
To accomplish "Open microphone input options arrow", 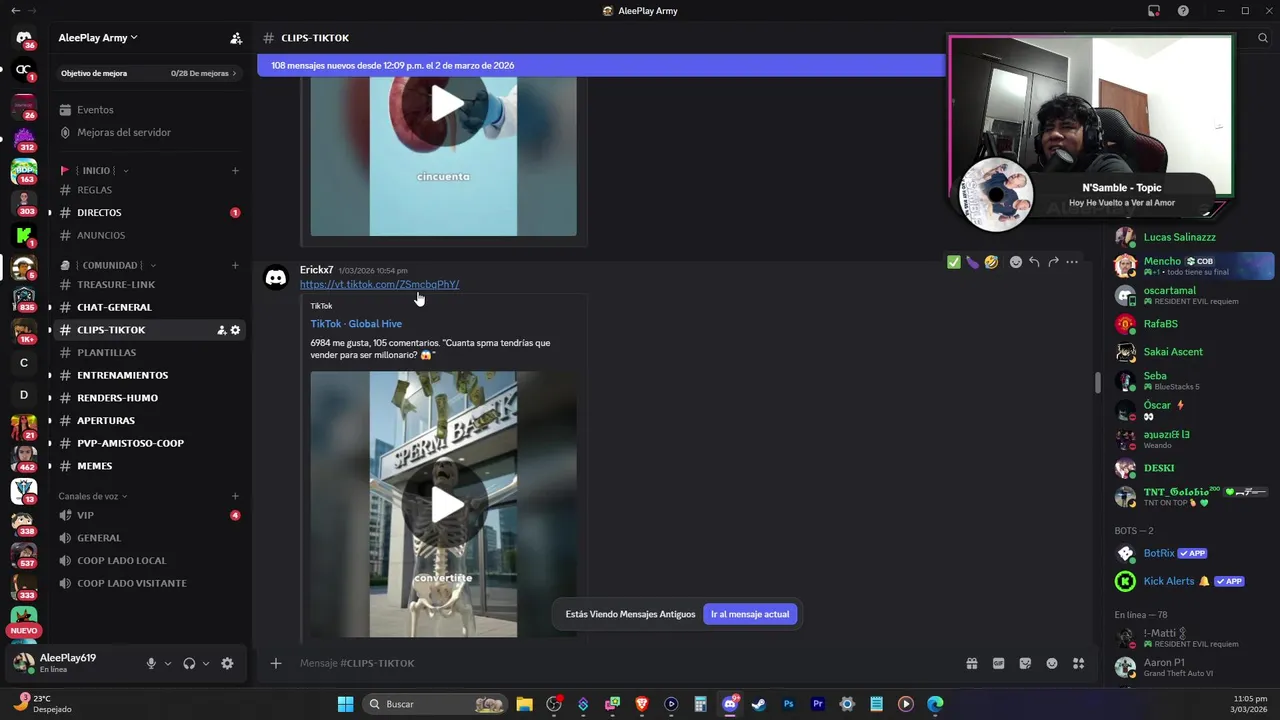I will 167,663.
